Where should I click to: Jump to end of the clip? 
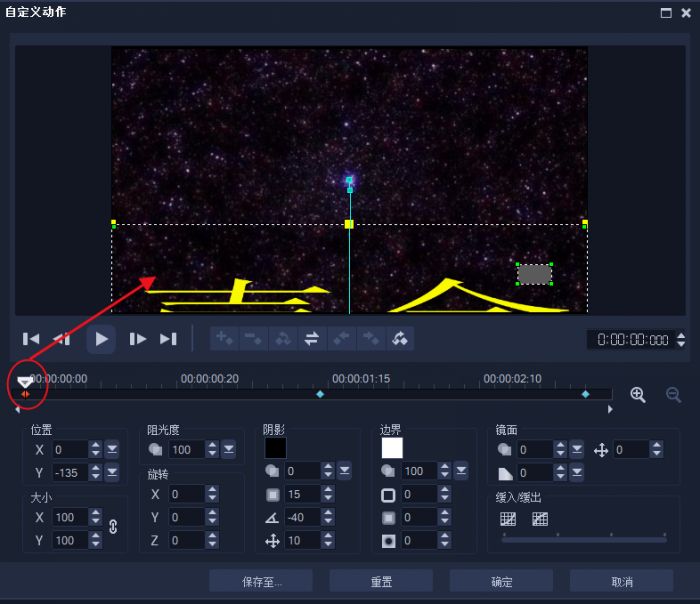coord(168,339)
